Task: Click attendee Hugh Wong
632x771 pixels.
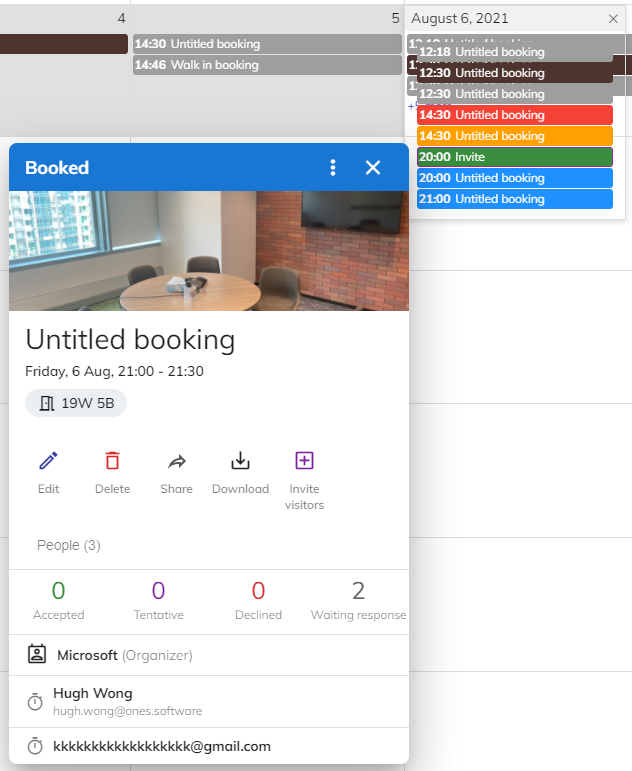Action: tap(92, 693)
